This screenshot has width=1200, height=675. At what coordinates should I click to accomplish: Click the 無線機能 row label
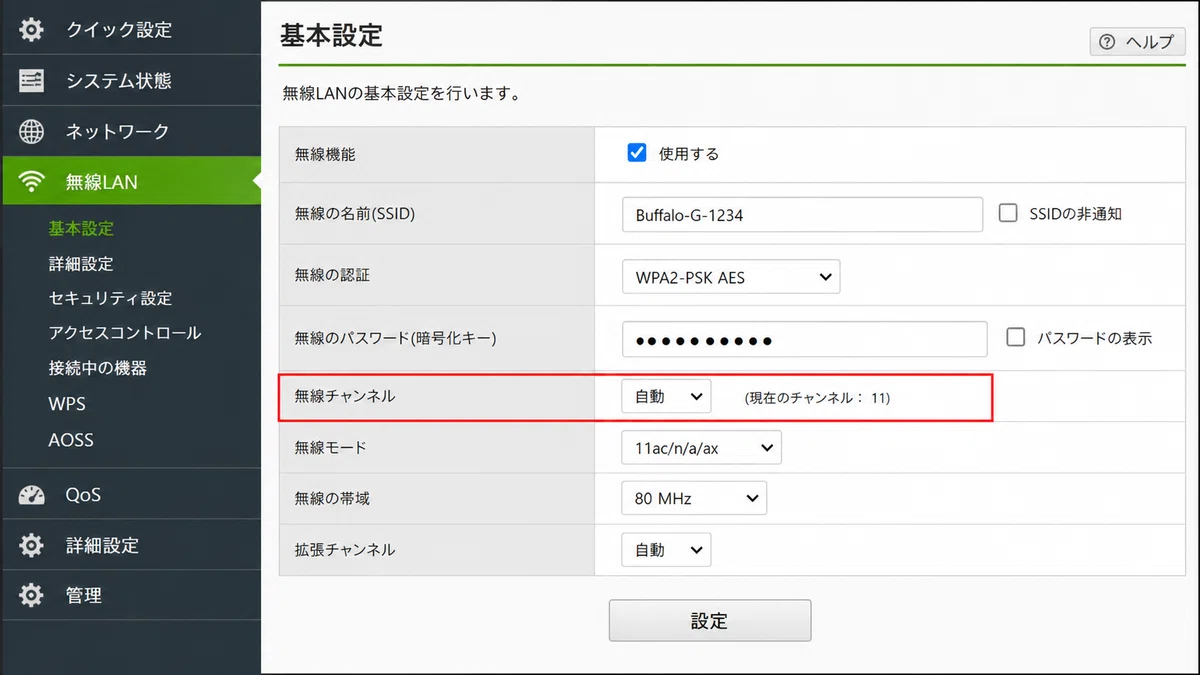point(325,154)
